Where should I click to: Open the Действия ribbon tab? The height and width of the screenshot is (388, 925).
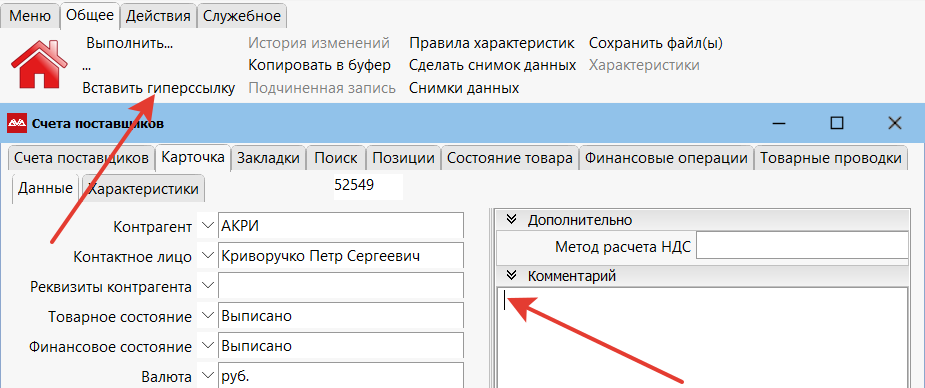[x=159, y=16]
